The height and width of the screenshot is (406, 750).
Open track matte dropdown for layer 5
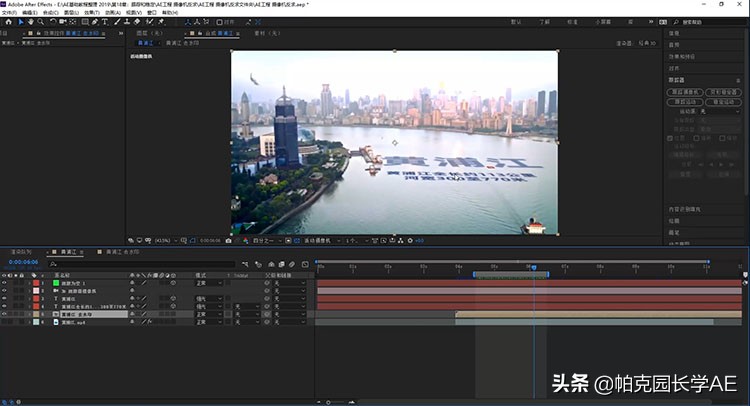[x=247, y=314]
